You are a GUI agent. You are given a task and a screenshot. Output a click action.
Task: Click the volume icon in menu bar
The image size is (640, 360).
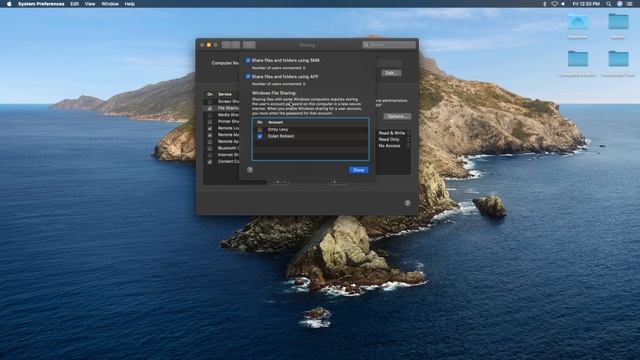(563, 4)
